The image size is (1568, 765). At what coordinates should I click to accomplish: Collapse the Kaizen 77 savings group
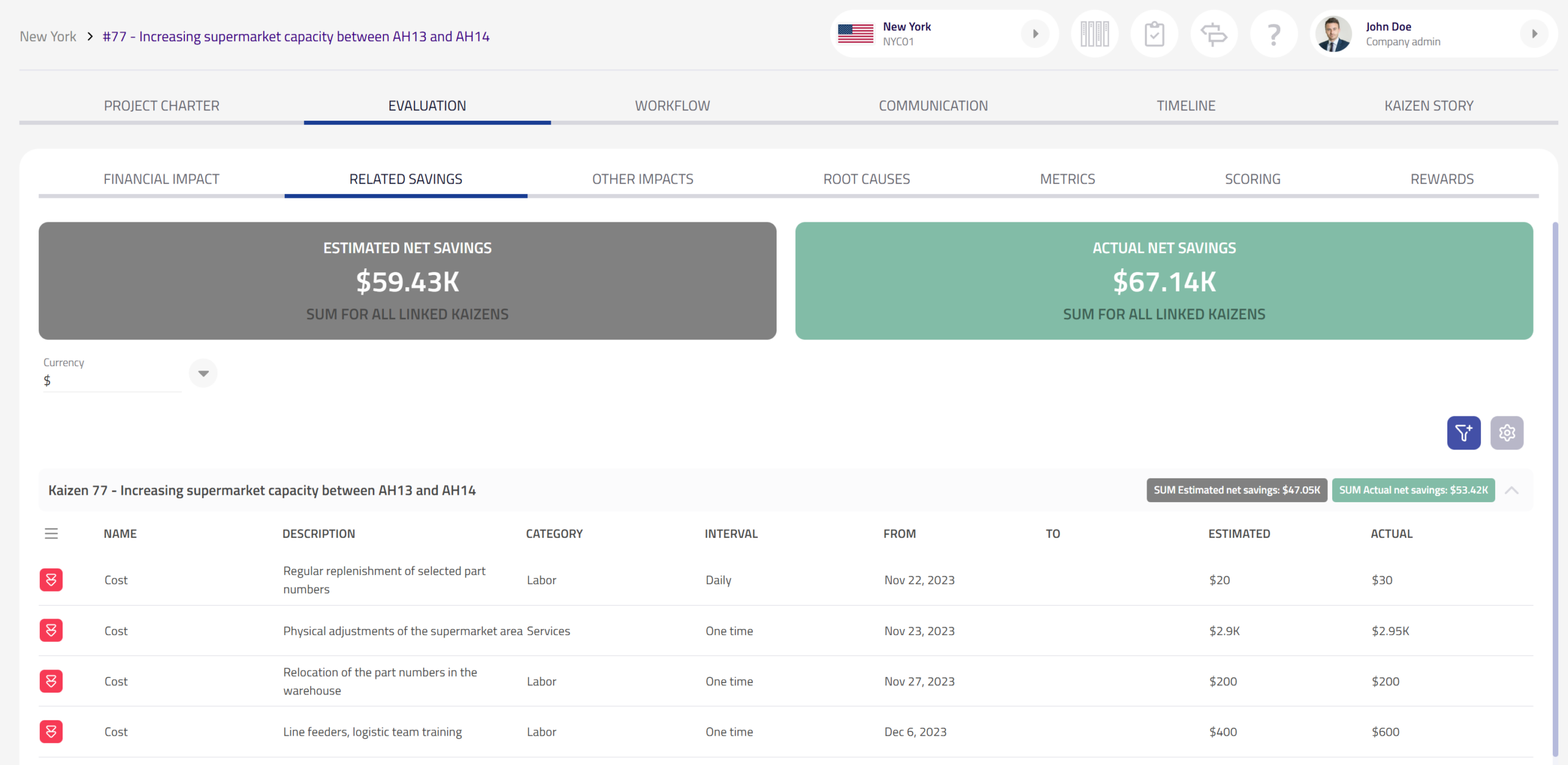(1512, 490)
